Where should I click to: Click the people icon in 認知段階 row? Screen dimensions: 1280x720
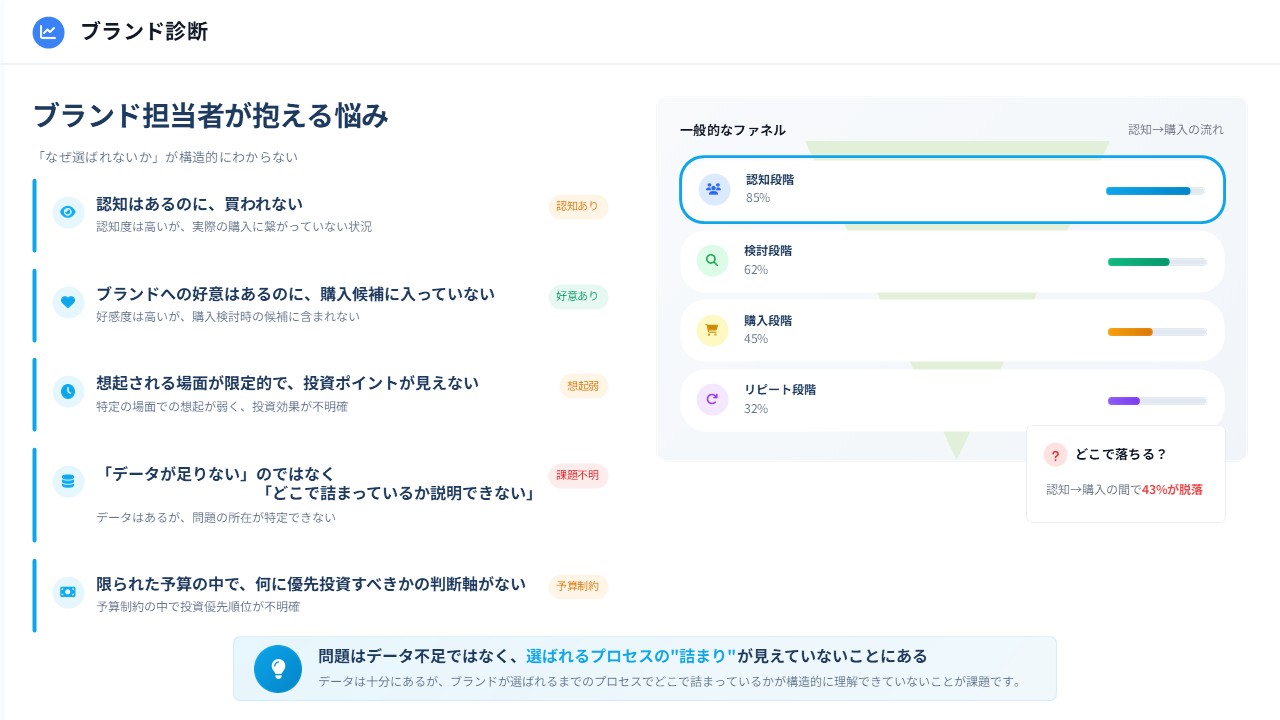click(x=714, y=189)
